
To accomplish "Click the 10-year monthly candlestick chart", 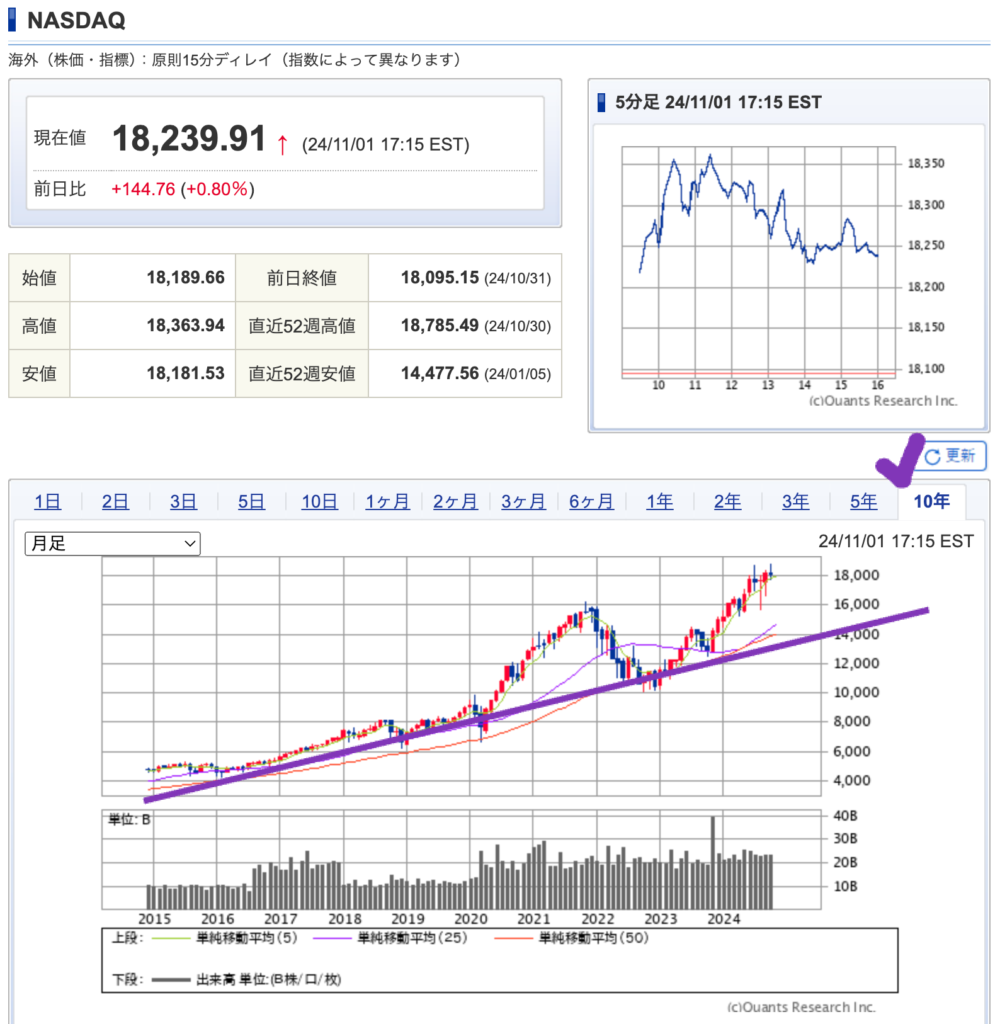I will pos(461,676).
